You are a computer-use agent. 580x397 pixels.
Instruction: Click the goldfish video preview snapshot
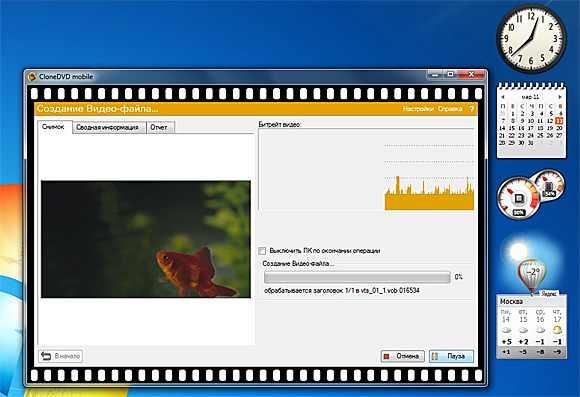tap(146, 239)
